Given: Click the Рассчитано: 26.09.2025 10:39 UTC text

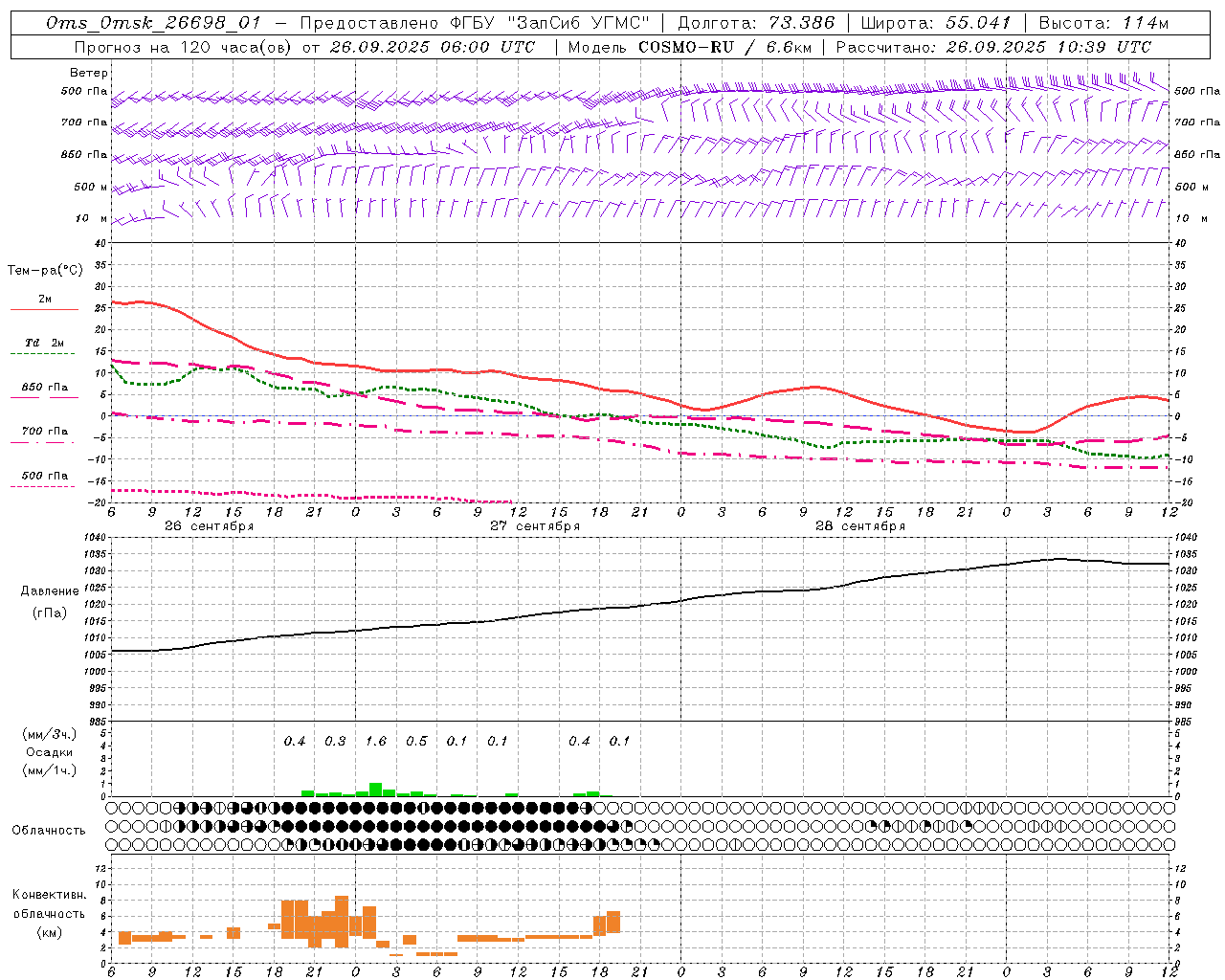Looking at the screenshot, I should pyautogui.click(x=993, y=47).
